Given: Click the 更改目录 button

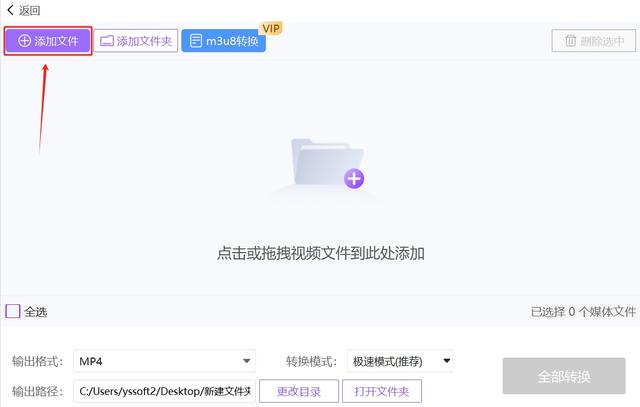Looking at the screenshot, I should (x=299, y=391).
